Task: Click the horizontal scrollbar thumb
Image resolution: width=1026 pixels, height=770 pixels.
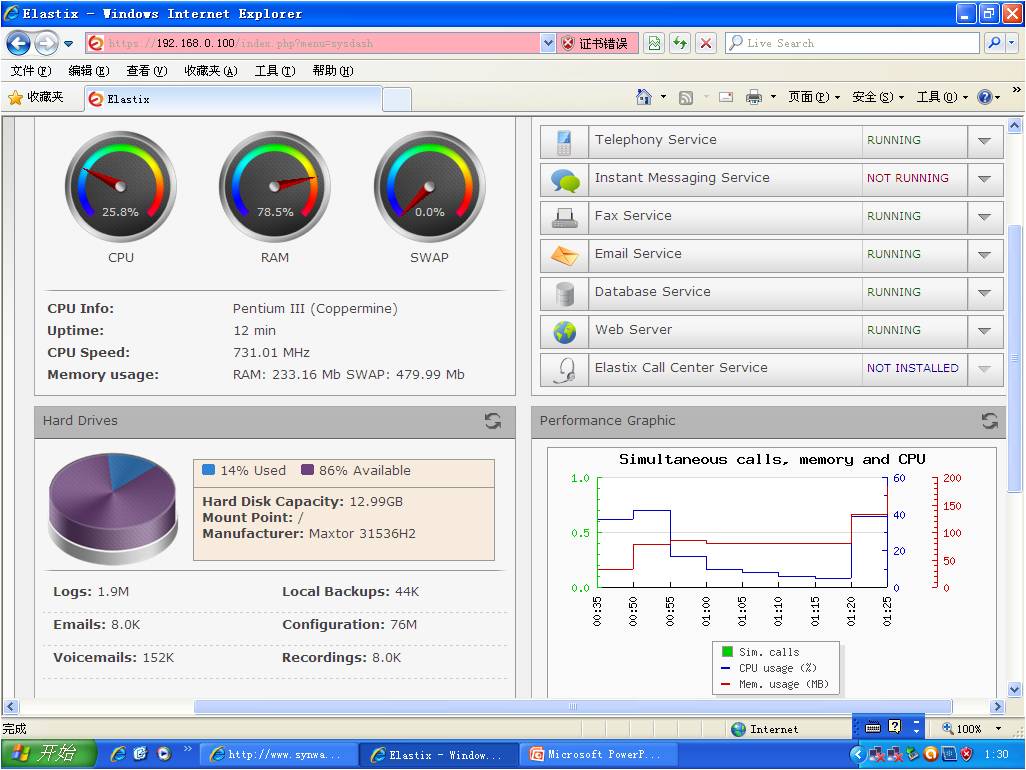Action: (573, 706)
